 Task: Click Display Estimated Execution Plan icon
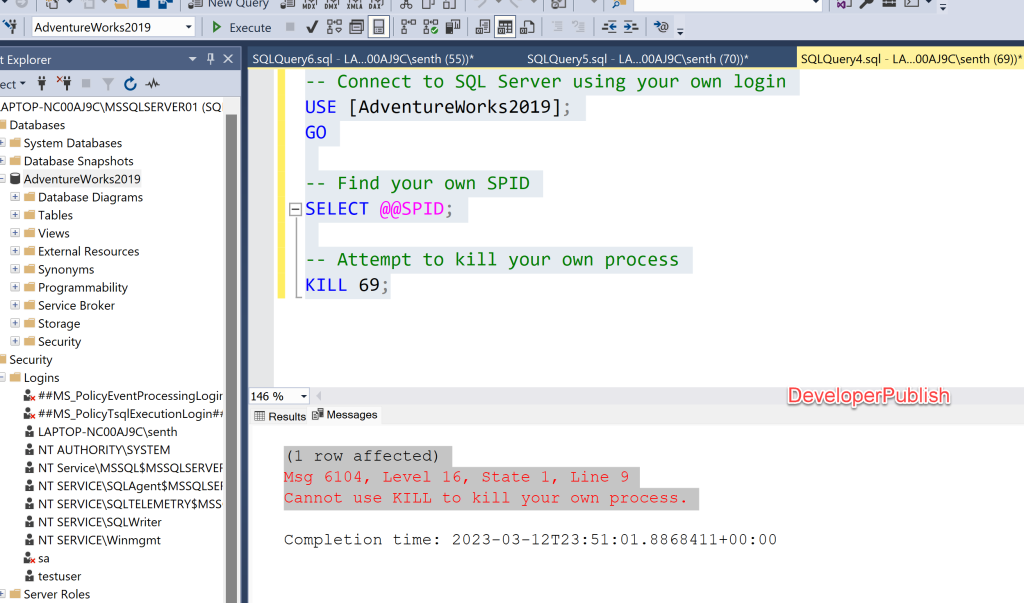(334, 27)
